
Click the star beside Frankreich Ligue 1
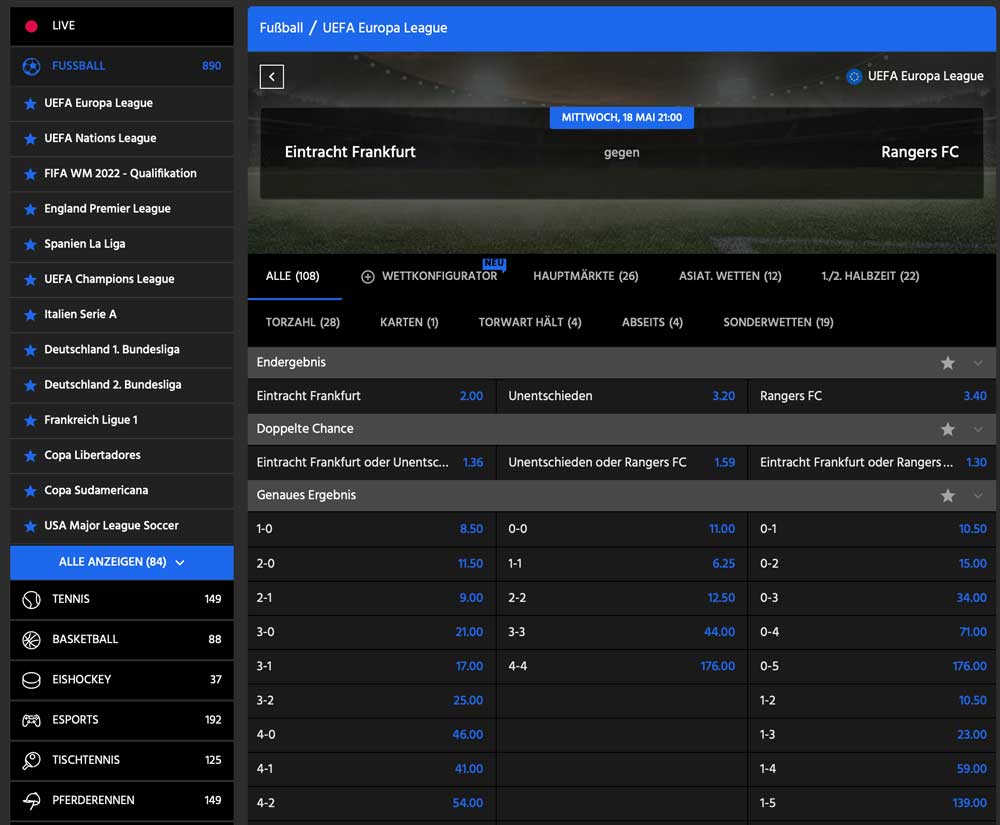click(30, 420)
